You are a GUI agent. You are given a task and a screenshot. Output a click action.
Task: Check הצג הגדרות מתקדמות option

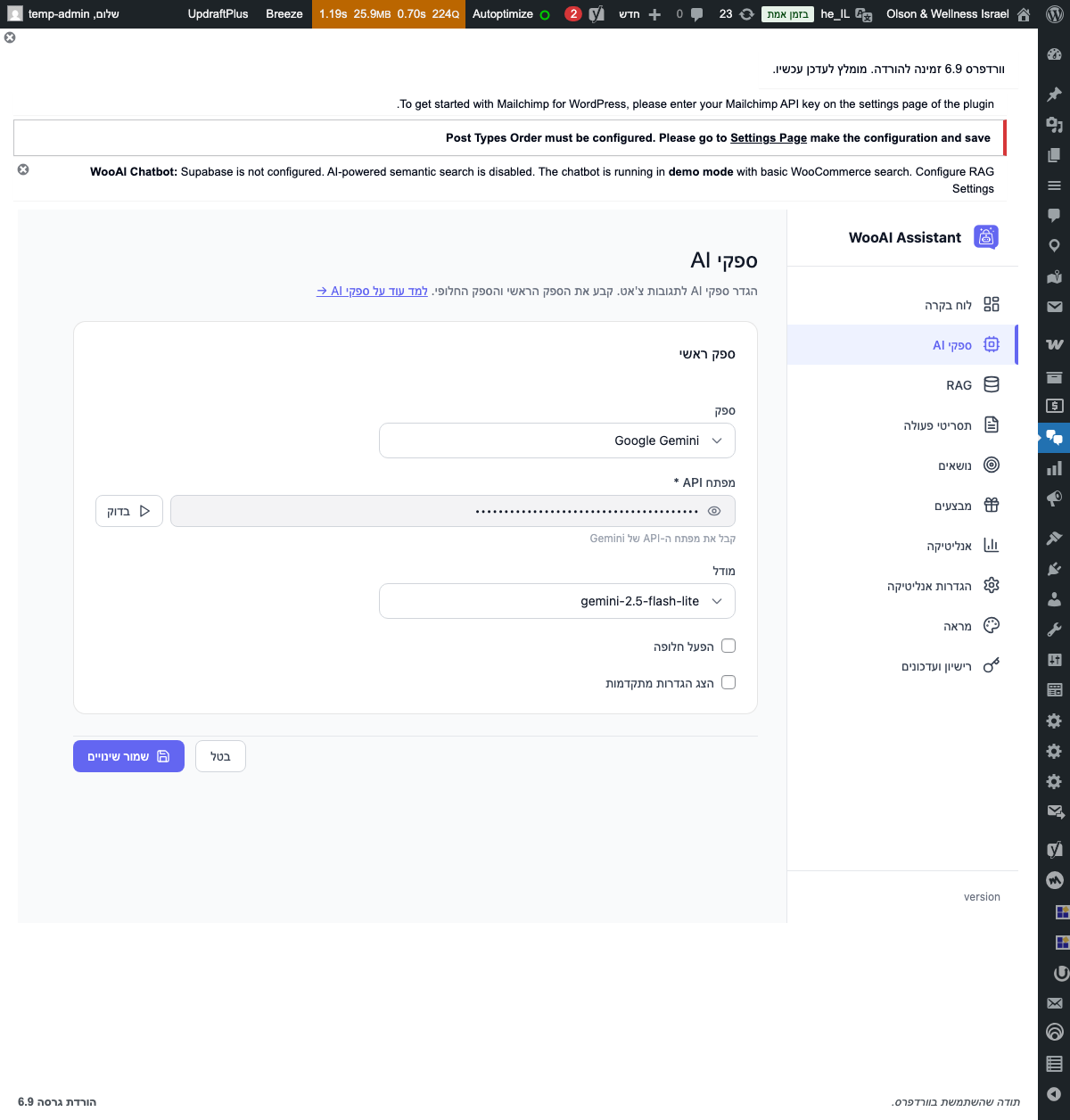click(x=728, y=682)
